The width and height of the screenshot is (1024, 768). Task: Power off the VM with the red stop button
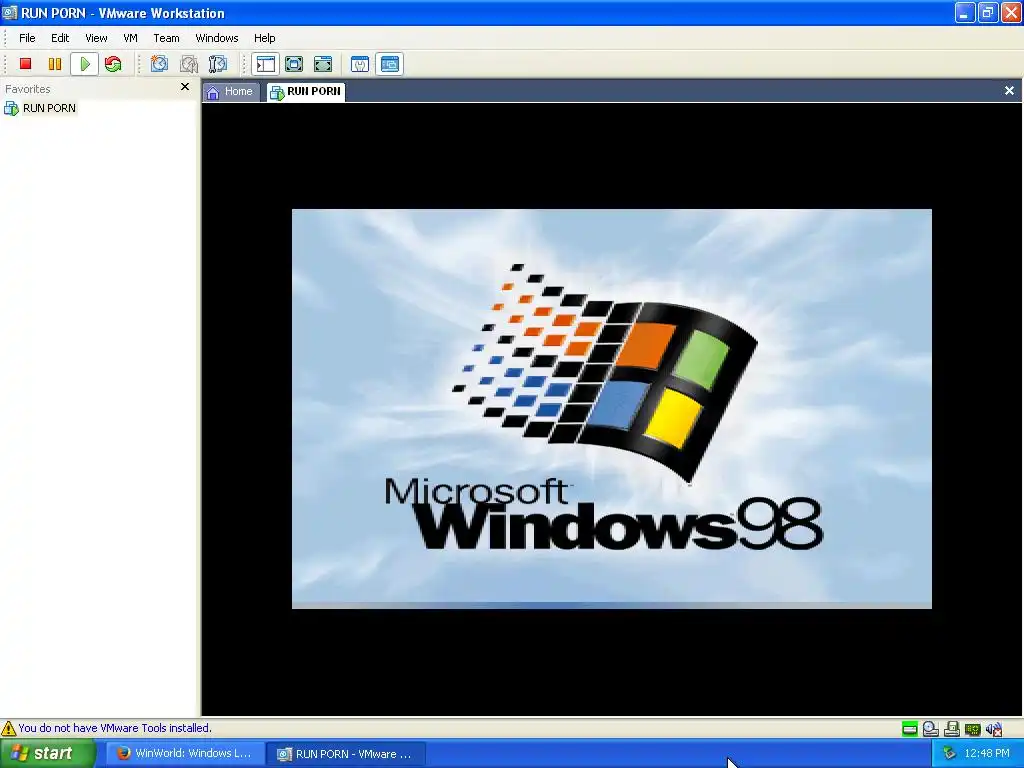point(25,64)
